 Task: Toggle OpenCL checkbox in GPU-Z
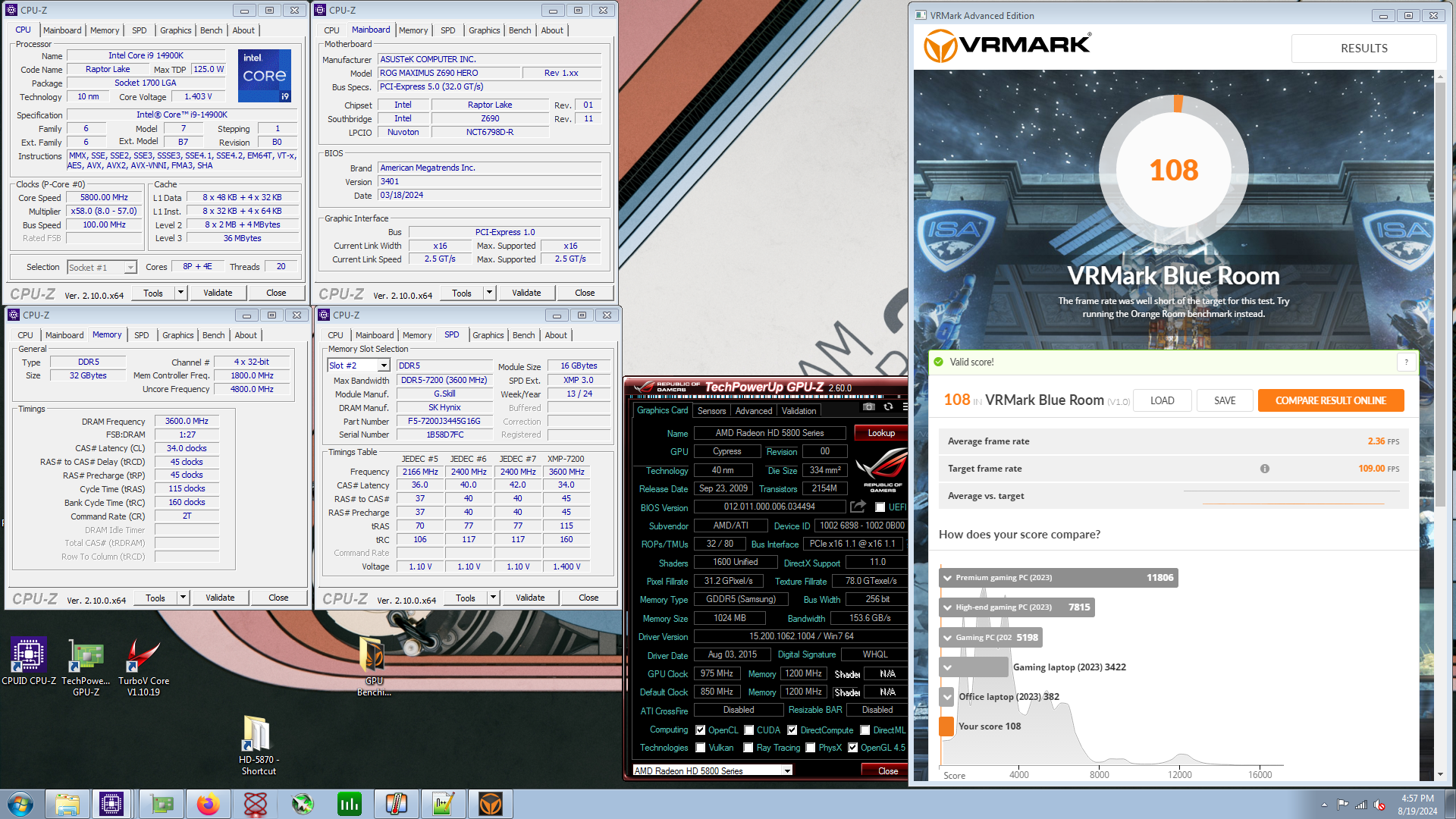point(701,730)
